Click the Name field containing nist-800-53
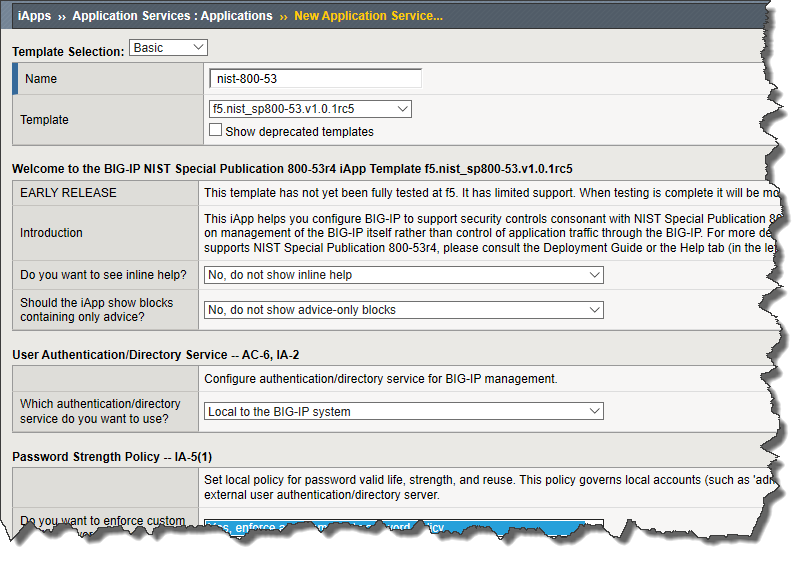The image size is (806, 562). point(316,79)
